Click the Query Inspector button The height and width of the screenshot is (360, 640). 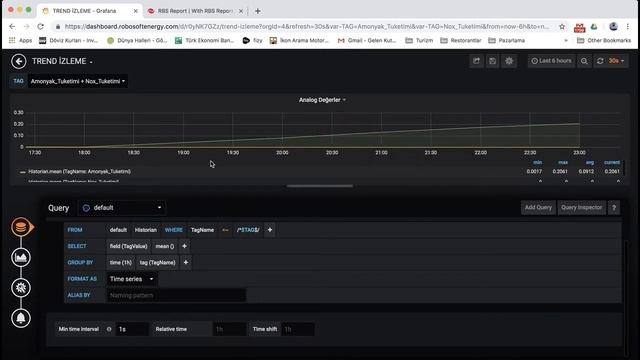click(x=581, y=207)
